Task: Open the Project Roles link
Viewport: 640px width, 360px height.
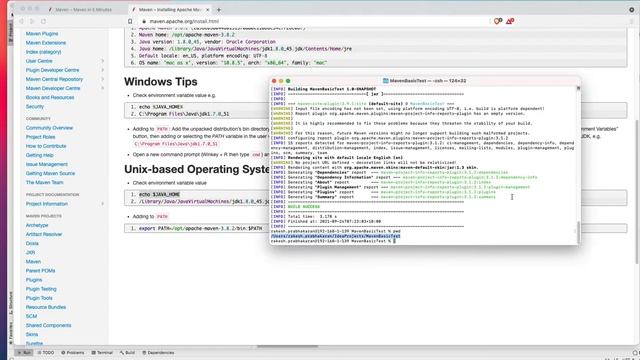Action: pyautogui.click(x=40, y=137)
